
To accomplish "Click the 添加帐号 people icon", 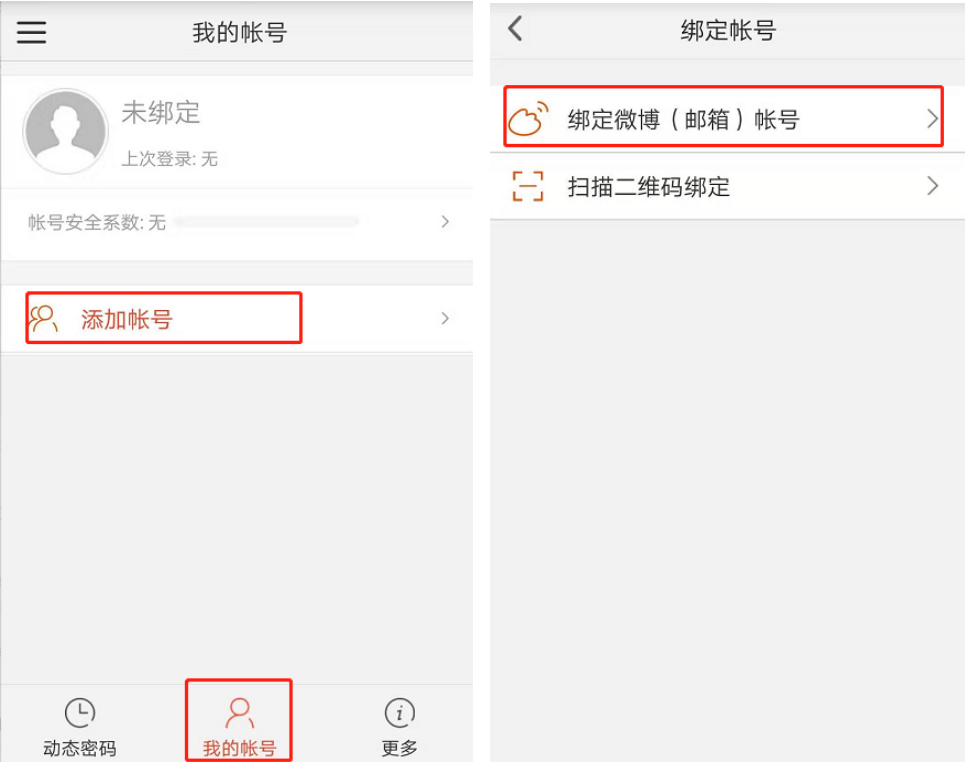I will click(x=44, y=319).
